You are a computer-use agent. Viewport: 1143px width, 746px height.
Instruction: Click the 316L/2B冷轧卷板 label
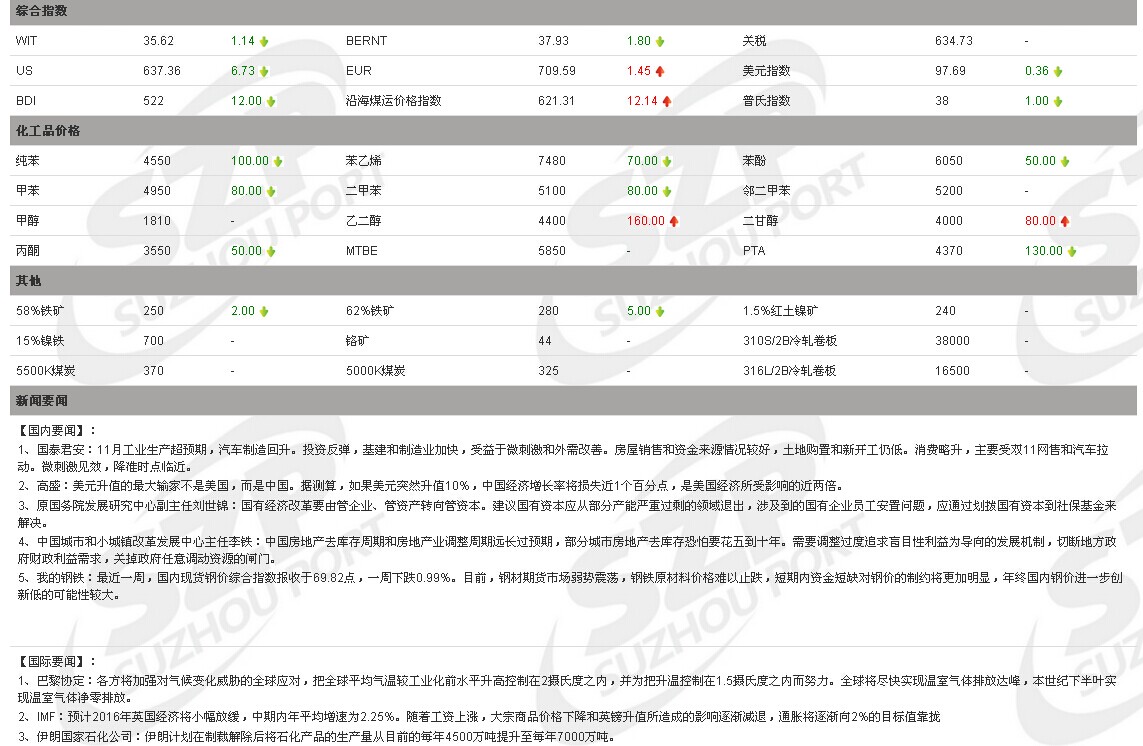789,370
